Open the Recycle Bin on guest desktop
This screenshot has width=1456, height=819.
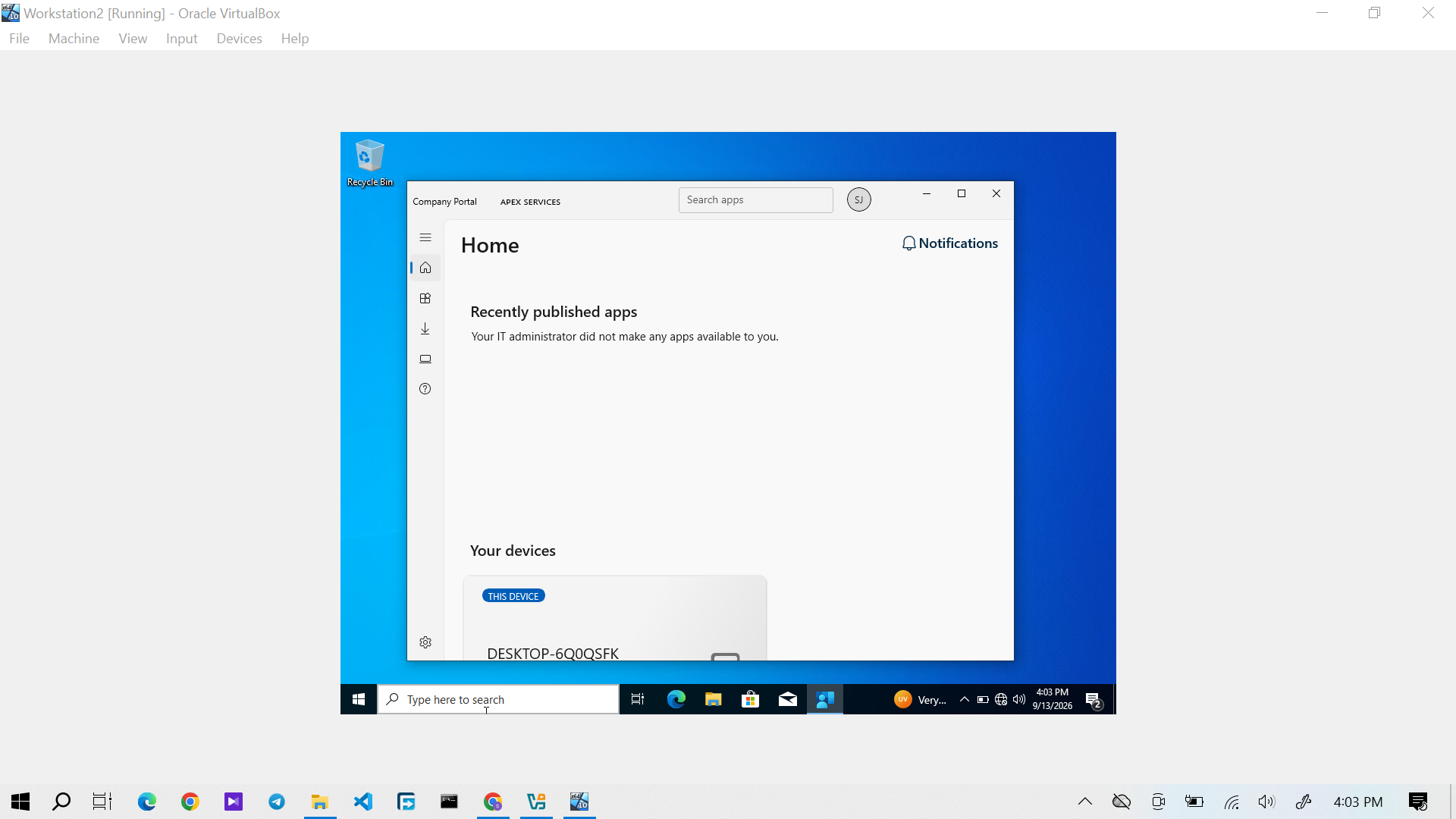pyautogui.click(x=370, y=163)
